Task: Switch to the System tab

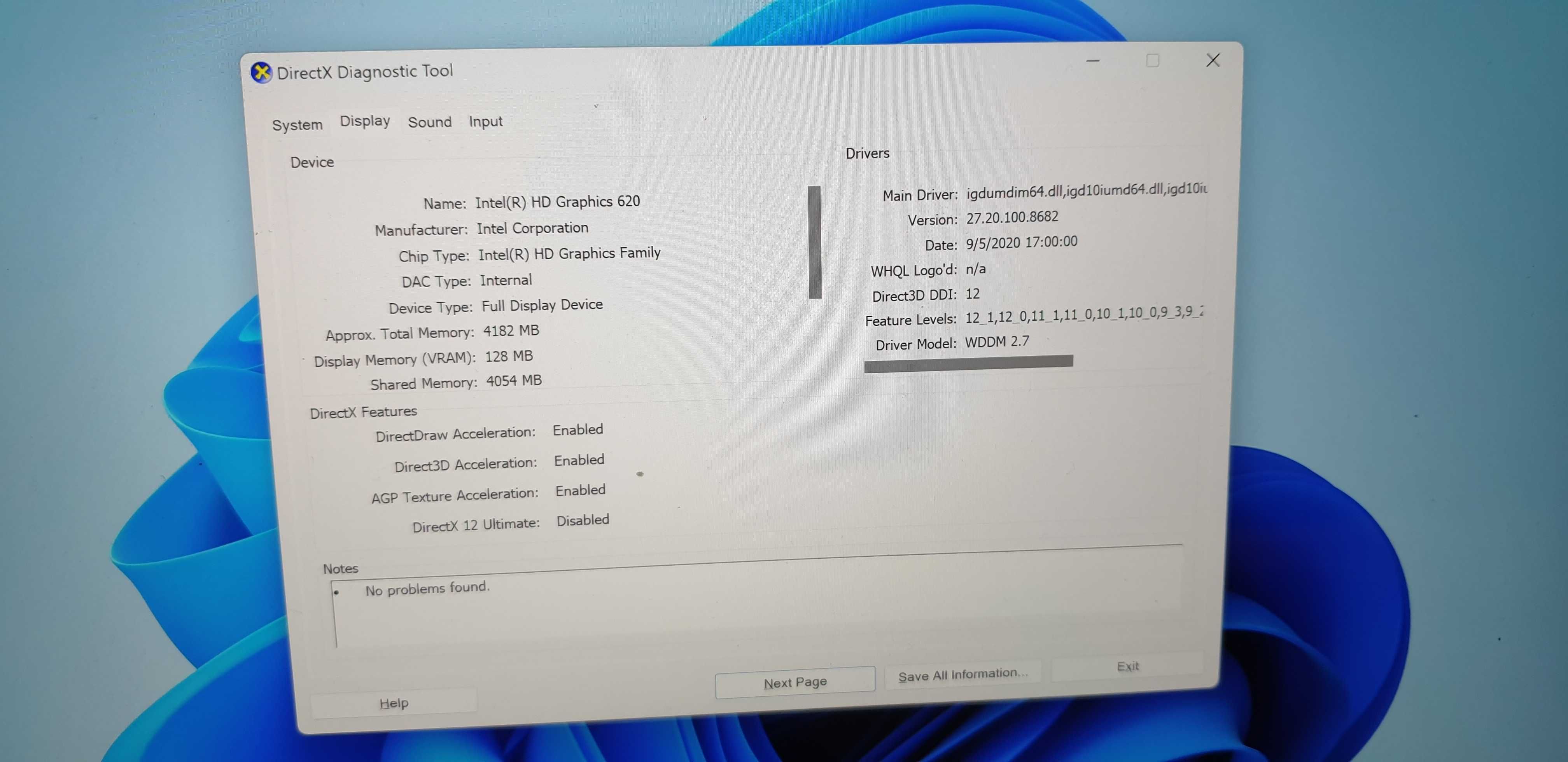Action: click(297, 125)
